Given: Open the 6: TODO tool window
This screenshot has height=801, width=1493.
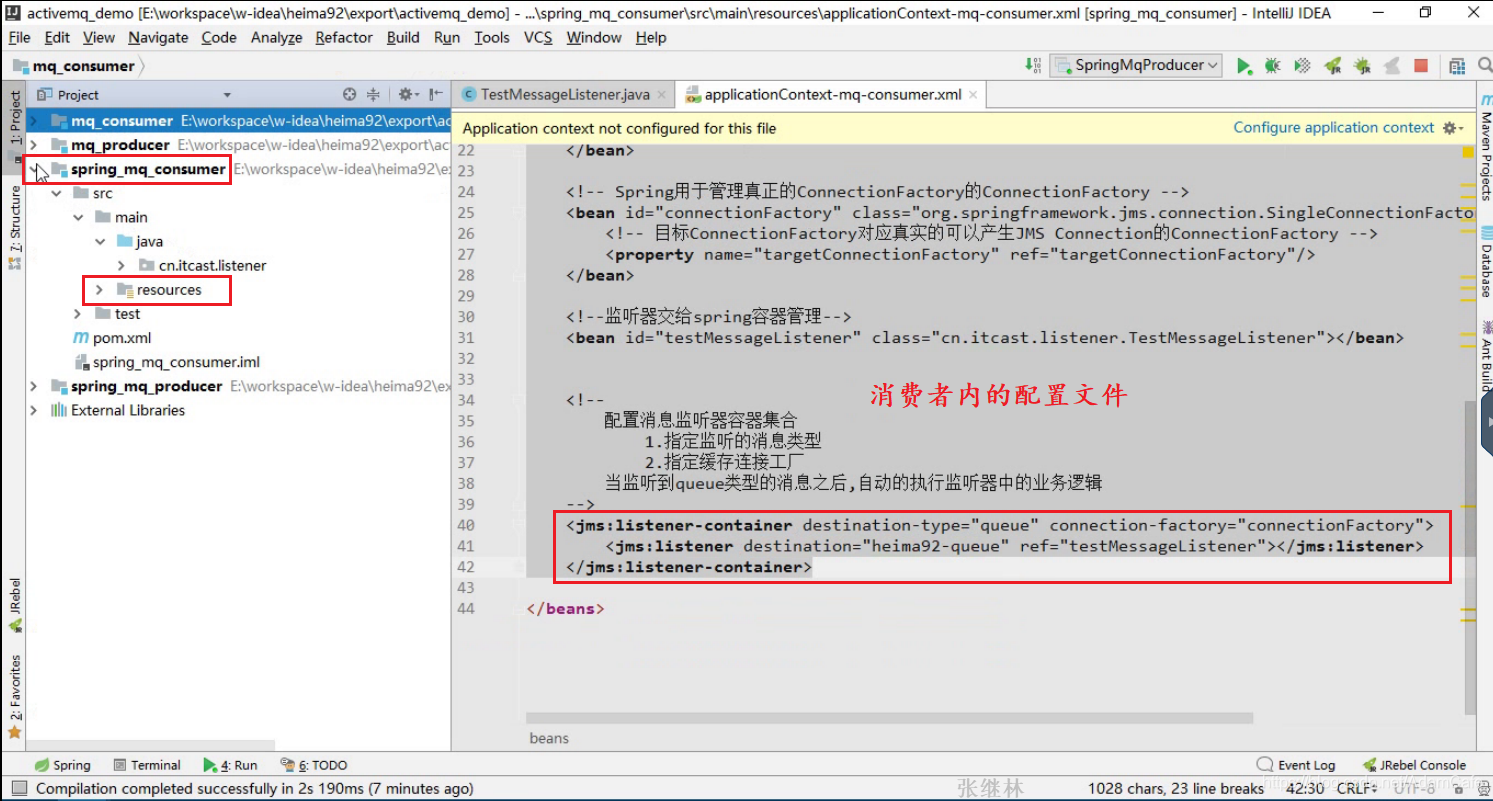Looking at the screenshot, I should pos(314,765).
